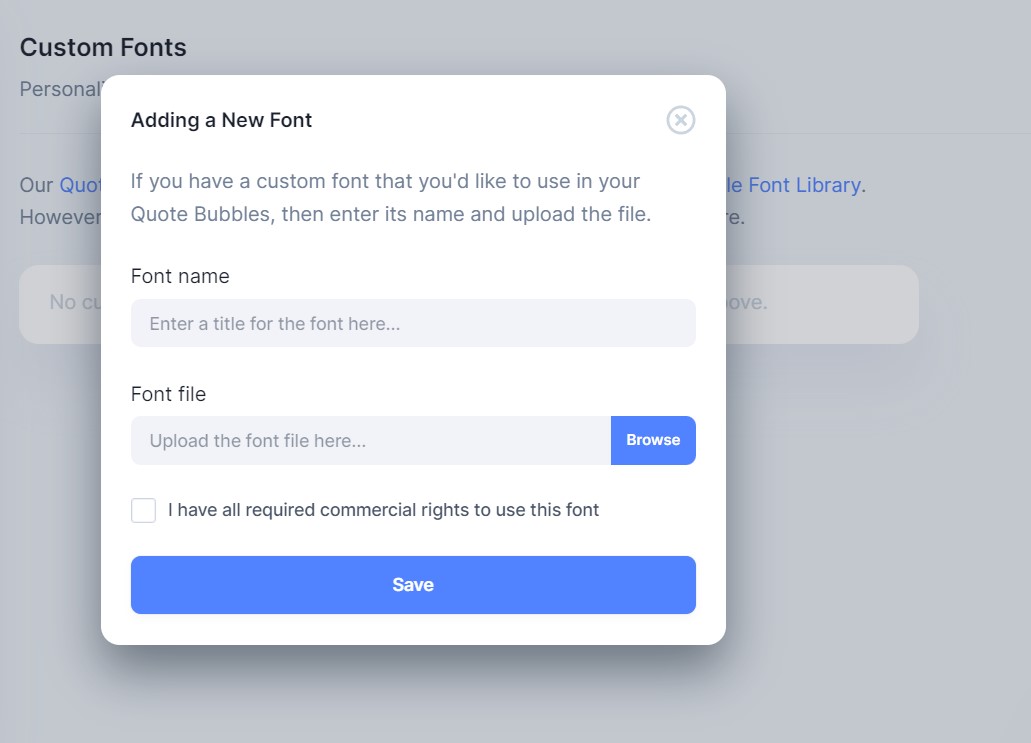Close the Adding a New Font dialog
Image resolution: width=1031 pixels, height=743 pixels.
pyautogui.click(x=681, y=120)
